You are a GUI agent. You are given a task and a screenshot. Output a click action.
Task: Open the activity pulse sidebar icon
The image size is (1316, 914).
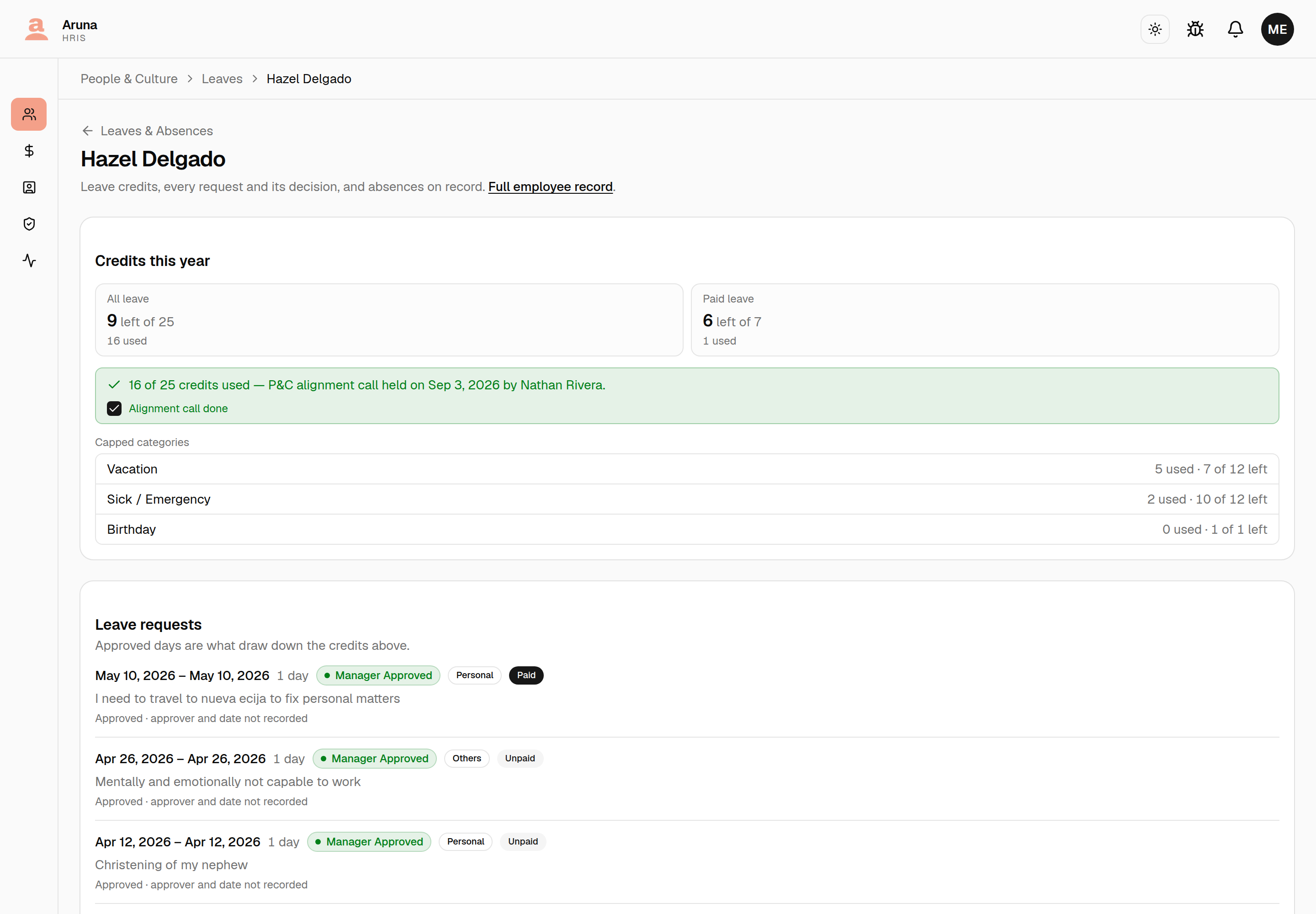(29, 260)
